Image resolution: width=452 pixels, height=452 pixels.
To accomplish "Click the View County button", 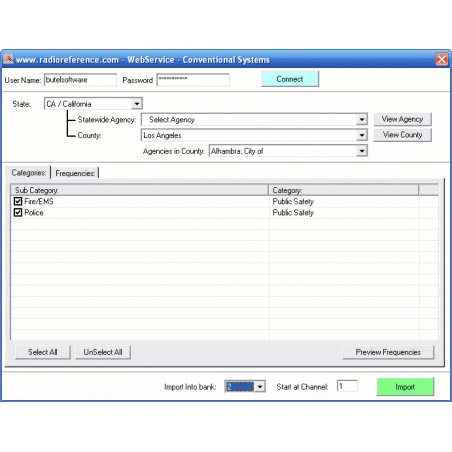I will click(x=402, y=135).
